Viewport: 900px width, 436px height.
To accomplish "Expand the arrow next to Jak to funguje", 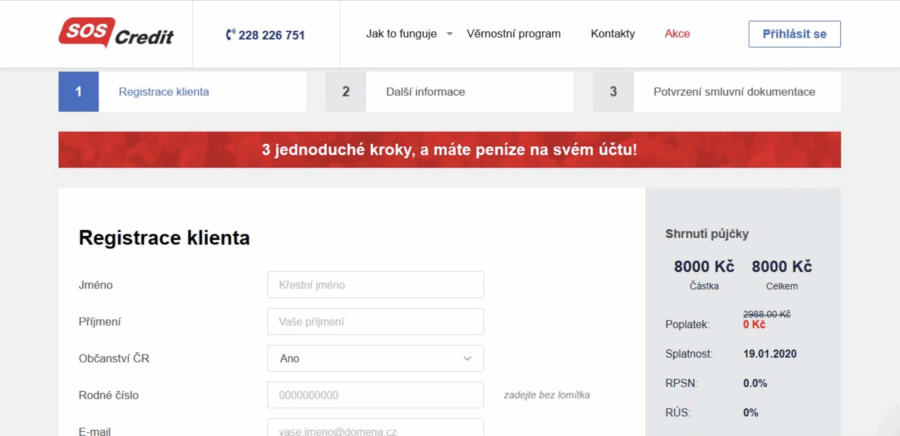I will [449, 34].
